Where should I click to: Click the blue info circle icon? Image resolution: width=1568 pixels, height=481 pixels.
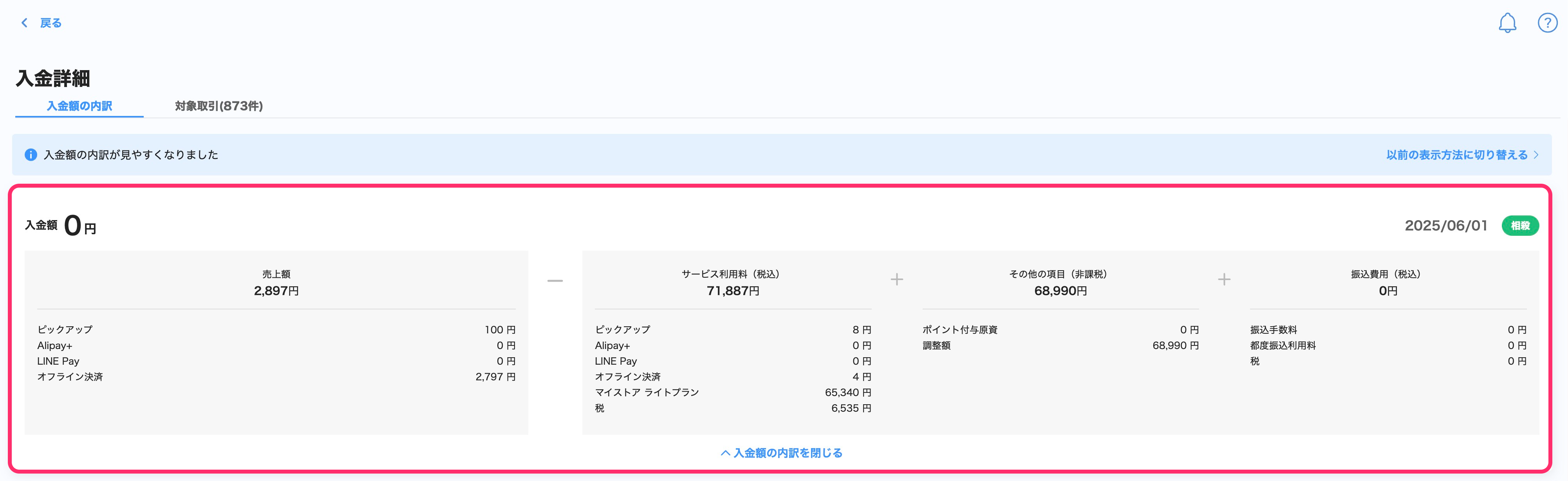pyautogui.click(x=31, y=155)
